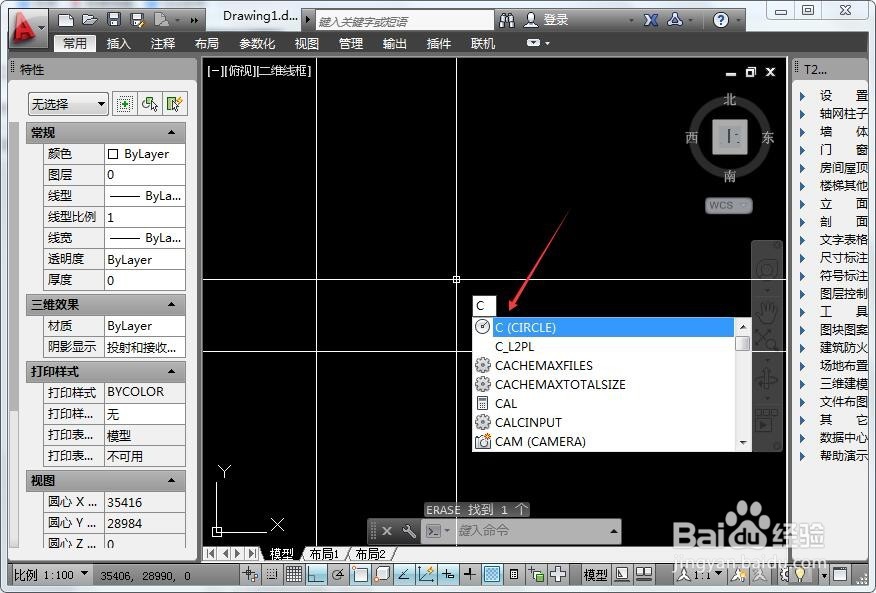
Task: Click the Quick Properties status bar icon
Action: coord(514,575)
